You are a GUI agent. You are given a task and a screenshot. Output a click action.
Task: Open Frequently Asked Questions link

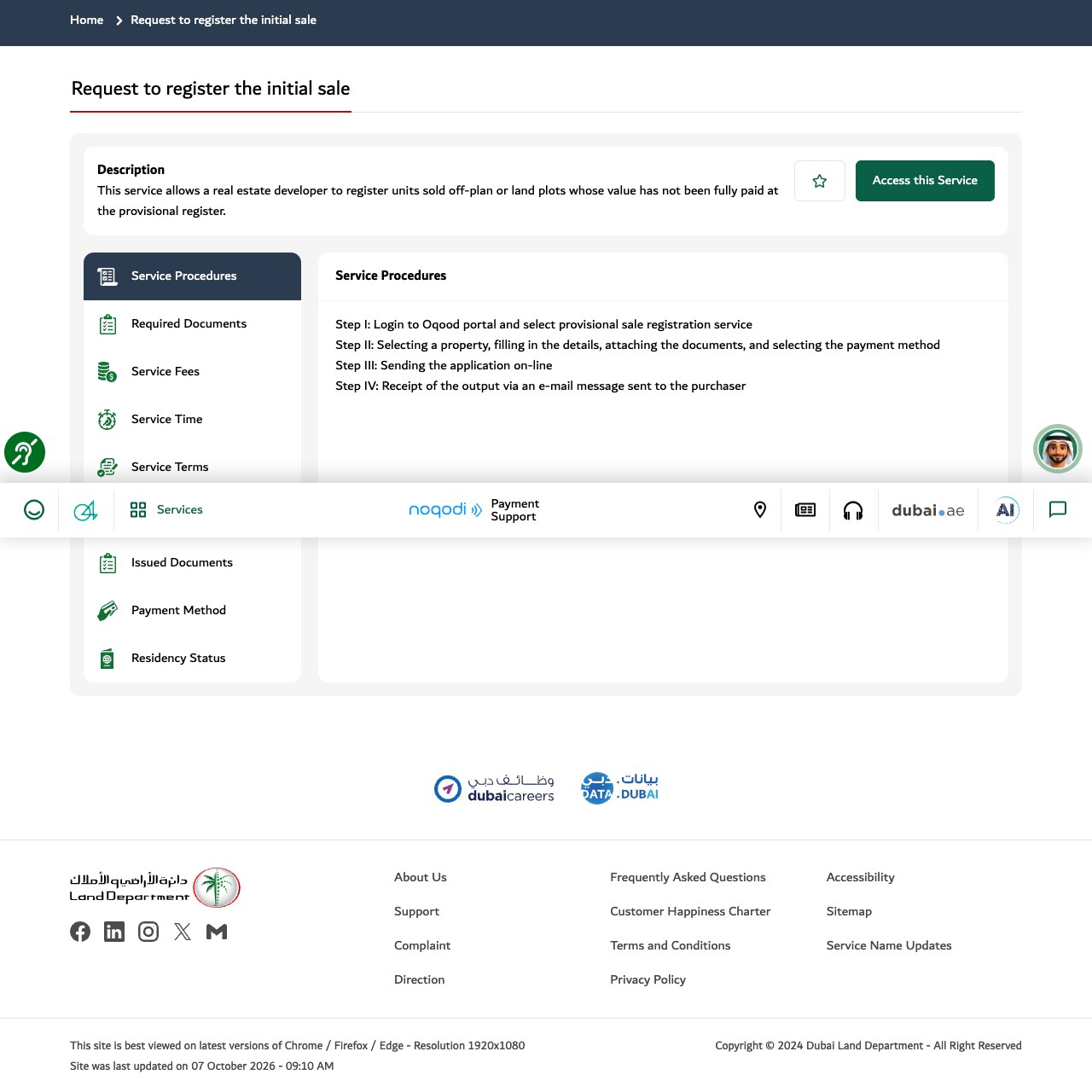(x=688, y=877)
